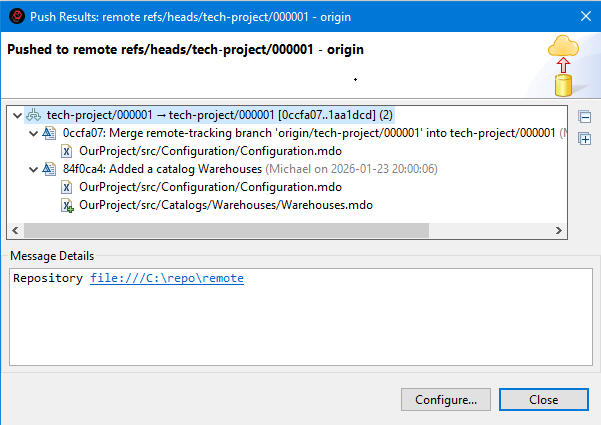The width and height of the screenshot is (601, 425).
Task: Click the horizontal scrollbar left arrow
Action: [14, 230]
